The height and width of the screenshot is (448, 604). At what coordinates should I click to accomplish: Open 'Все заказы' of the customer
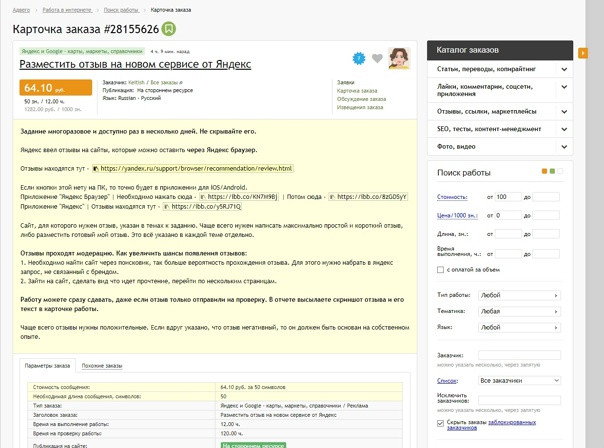tap(164, 82)
